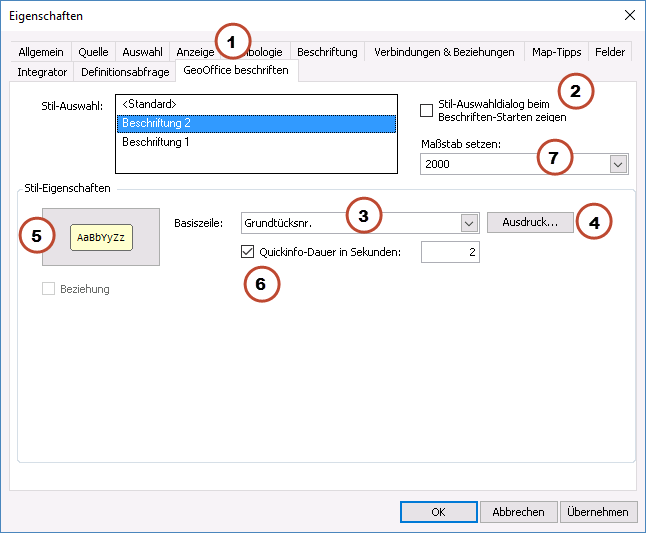Uncheck Quickinfo-Dauer in Sekunden checkbox
The width and height of the screenshot is (646, 533).
click(248, 252)
